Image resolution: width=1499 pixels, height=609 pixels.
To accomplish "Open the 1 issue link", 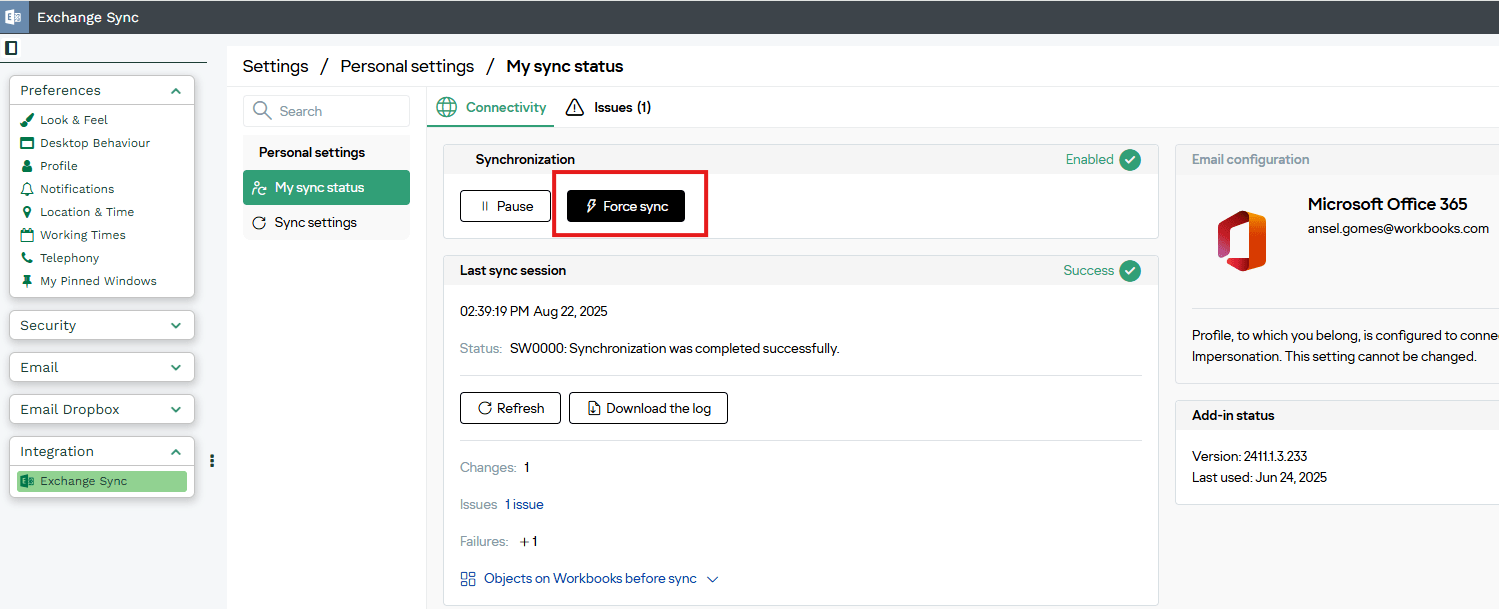I will 524,505.
